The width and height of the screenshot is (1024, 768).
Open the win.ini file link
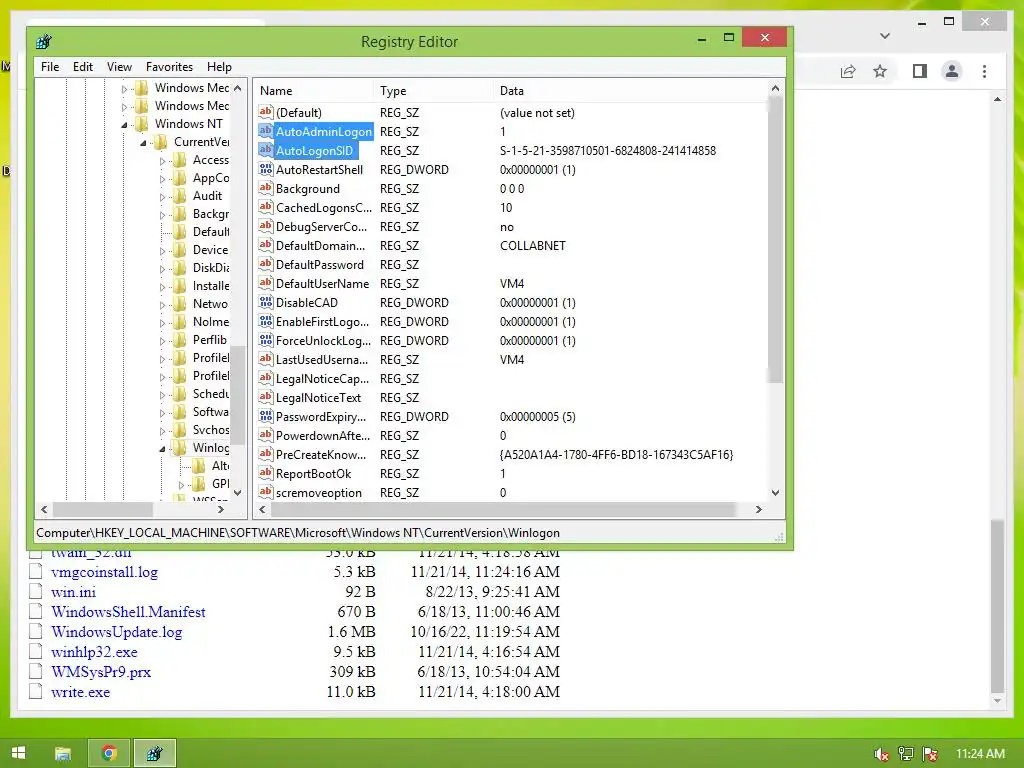(73, 592)
